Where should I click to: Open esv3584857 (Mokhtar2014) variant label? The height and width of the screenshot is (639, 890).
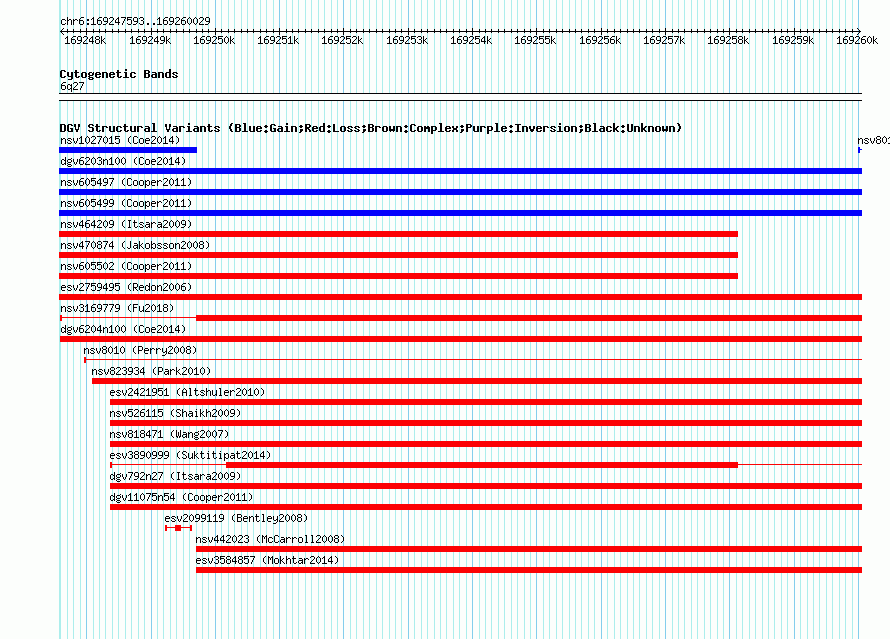click(267, 560)
